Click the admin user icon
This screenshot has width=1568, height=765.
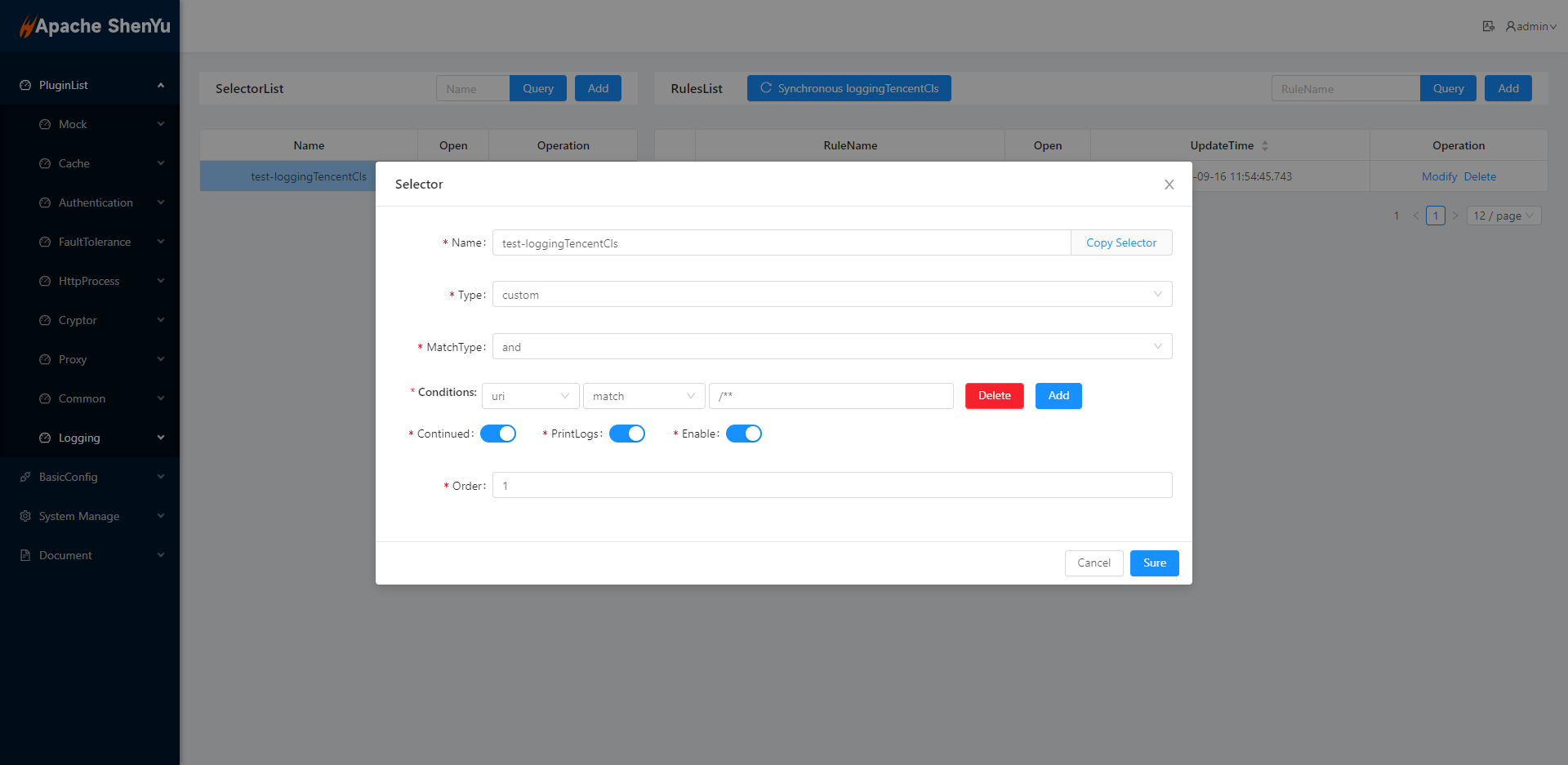pos(1511,26)
